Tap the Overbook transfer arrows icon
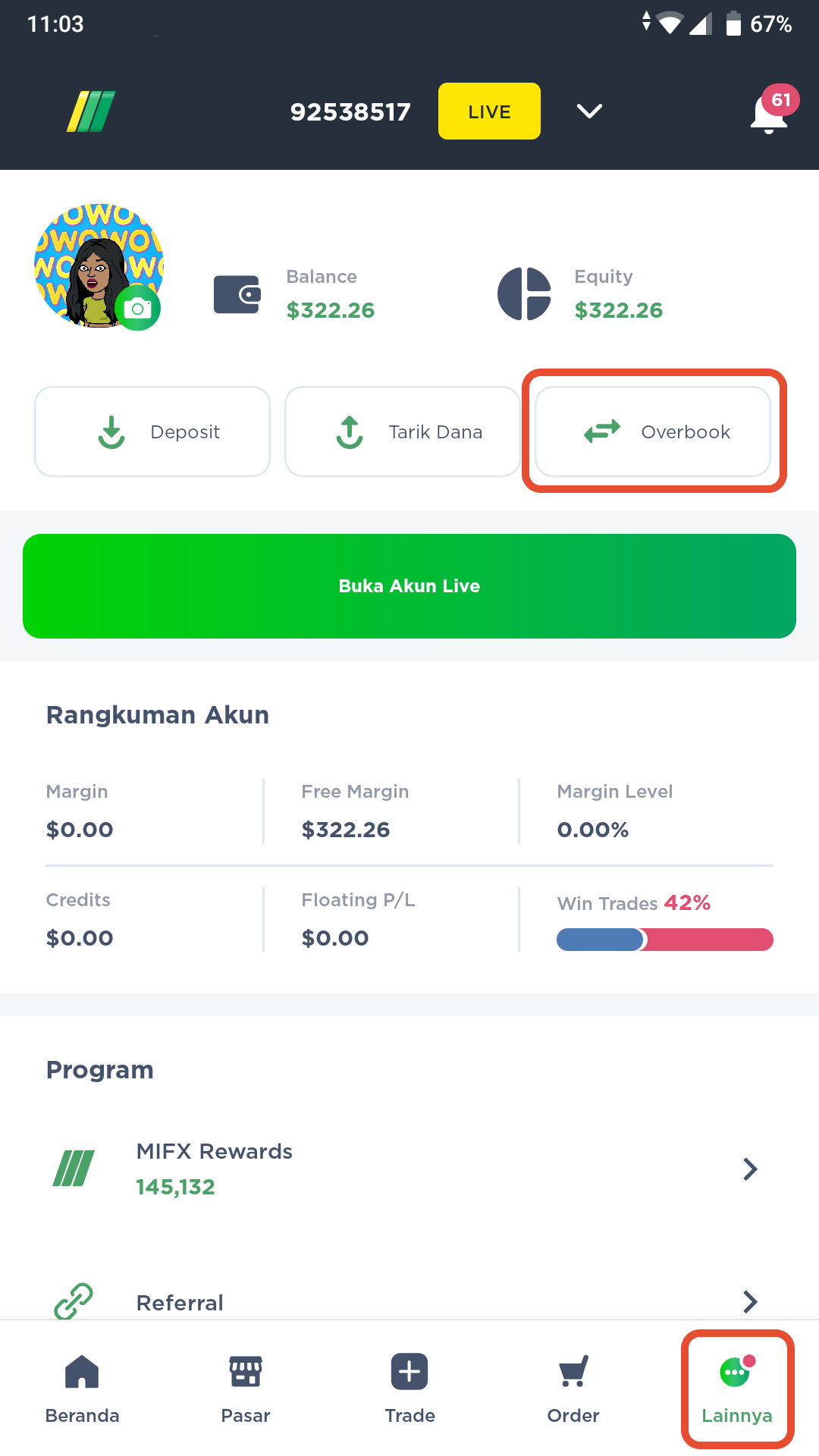819x1456 pixels. click(x=602, y=431)
